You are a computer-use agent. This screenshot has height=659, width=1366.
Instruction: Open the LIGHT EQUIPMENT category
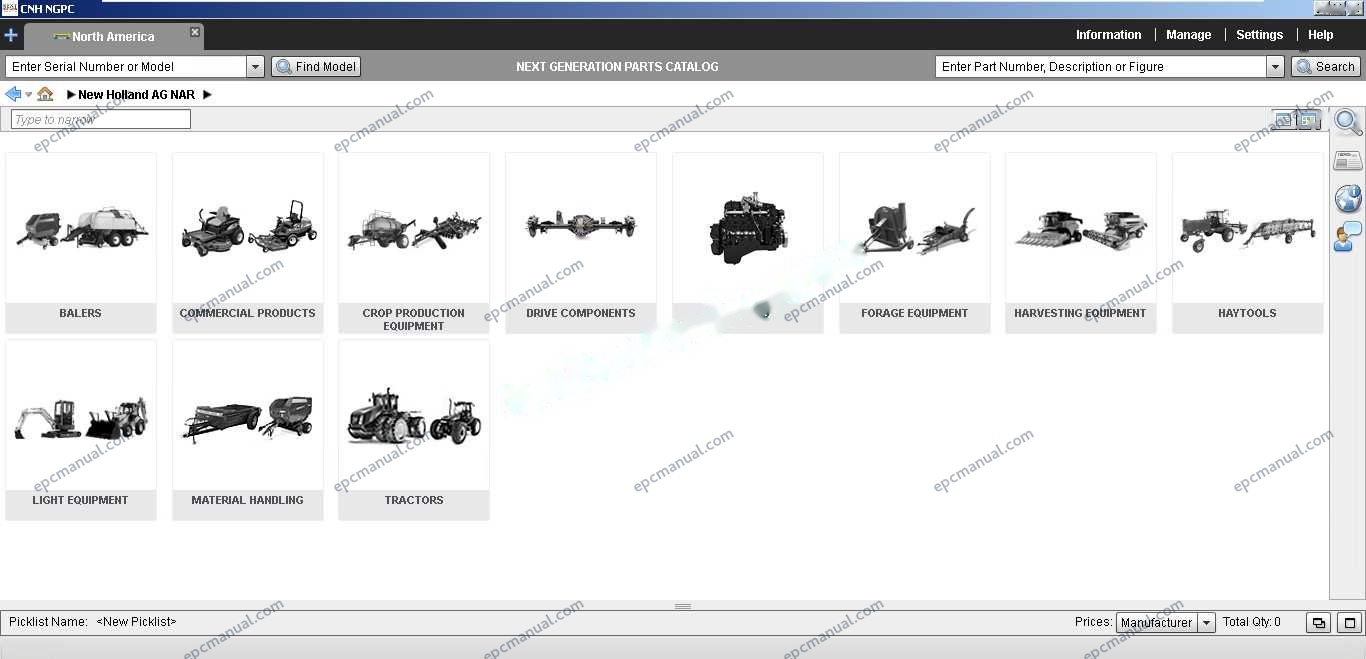tap(81, 430)
